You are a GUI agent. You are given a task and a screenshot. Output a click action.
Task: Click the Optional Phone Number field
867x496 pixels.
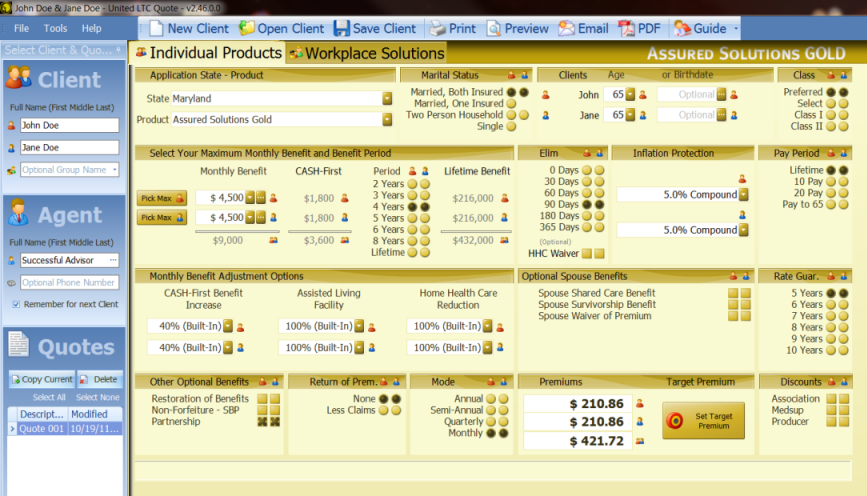point(69,283)
